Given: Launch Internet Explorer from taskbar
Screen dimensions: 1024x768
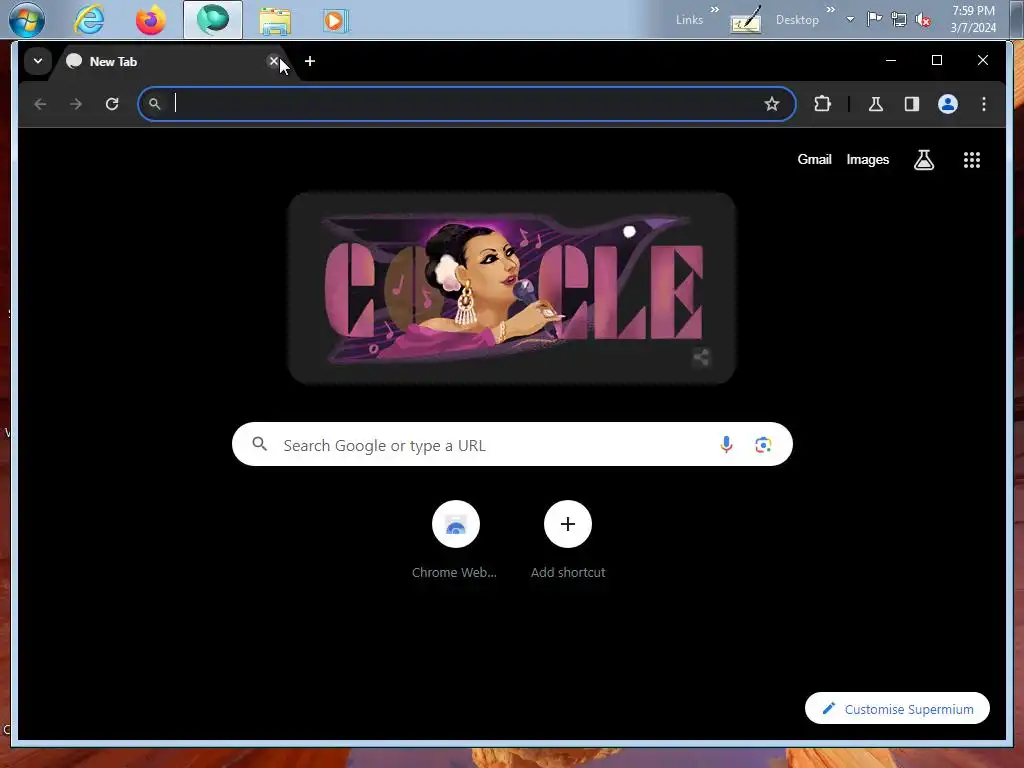Looking at the screenshot, I should point(89,20).
